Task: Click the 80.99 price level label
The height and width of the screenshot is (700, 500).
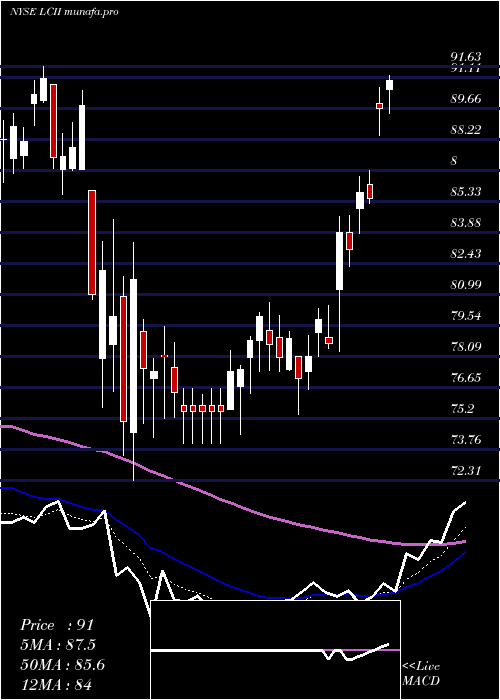Action: point(466,284)
